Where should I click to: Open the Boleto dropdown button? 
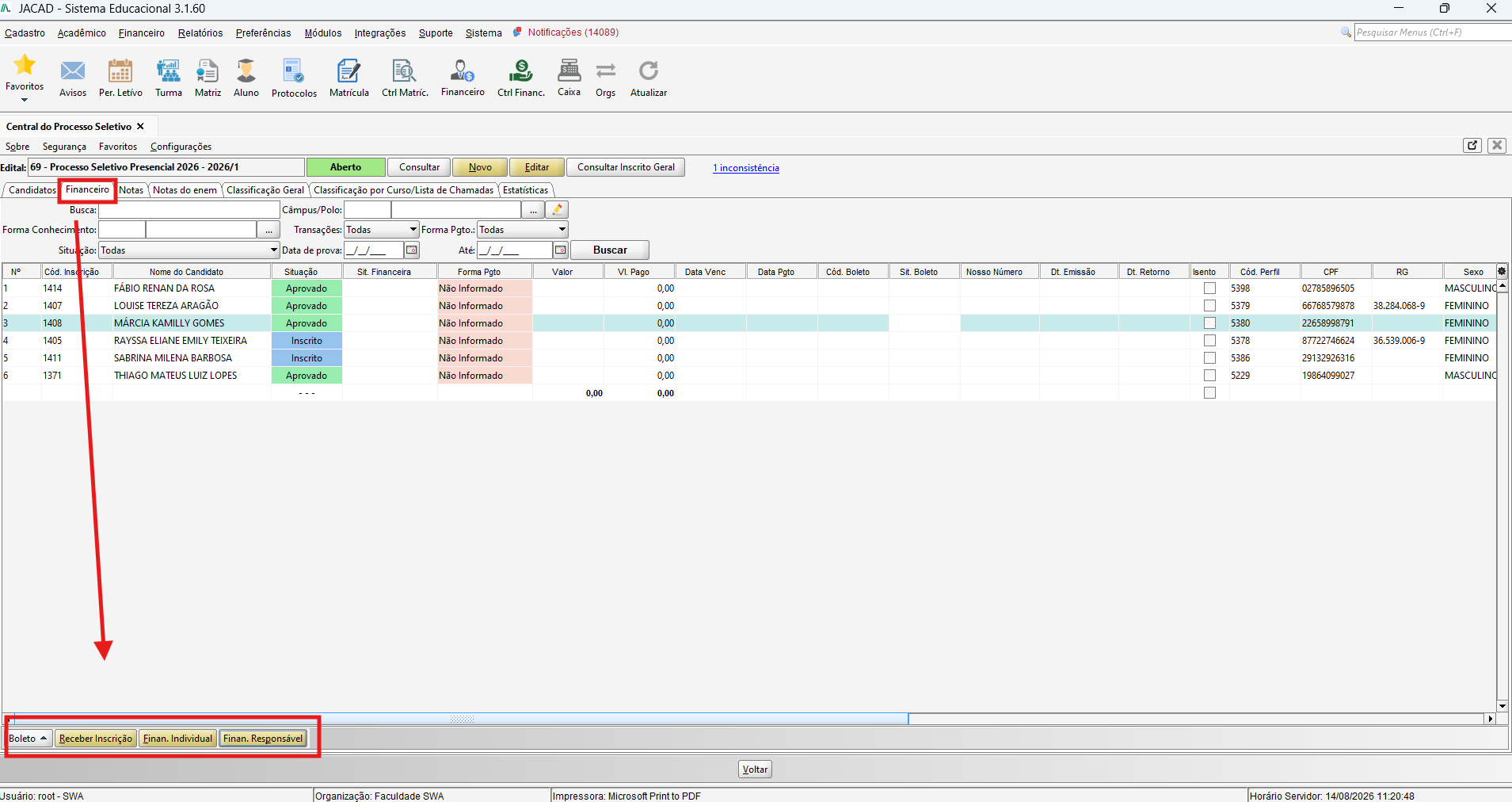pos(29,739)
